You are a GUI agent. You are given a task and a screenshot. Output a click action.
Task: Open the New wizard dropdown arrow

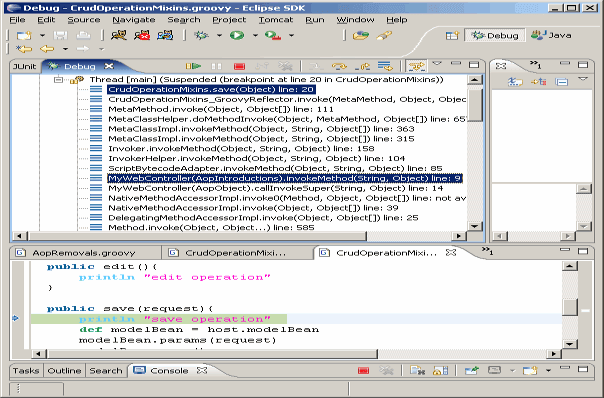(42, 35)
